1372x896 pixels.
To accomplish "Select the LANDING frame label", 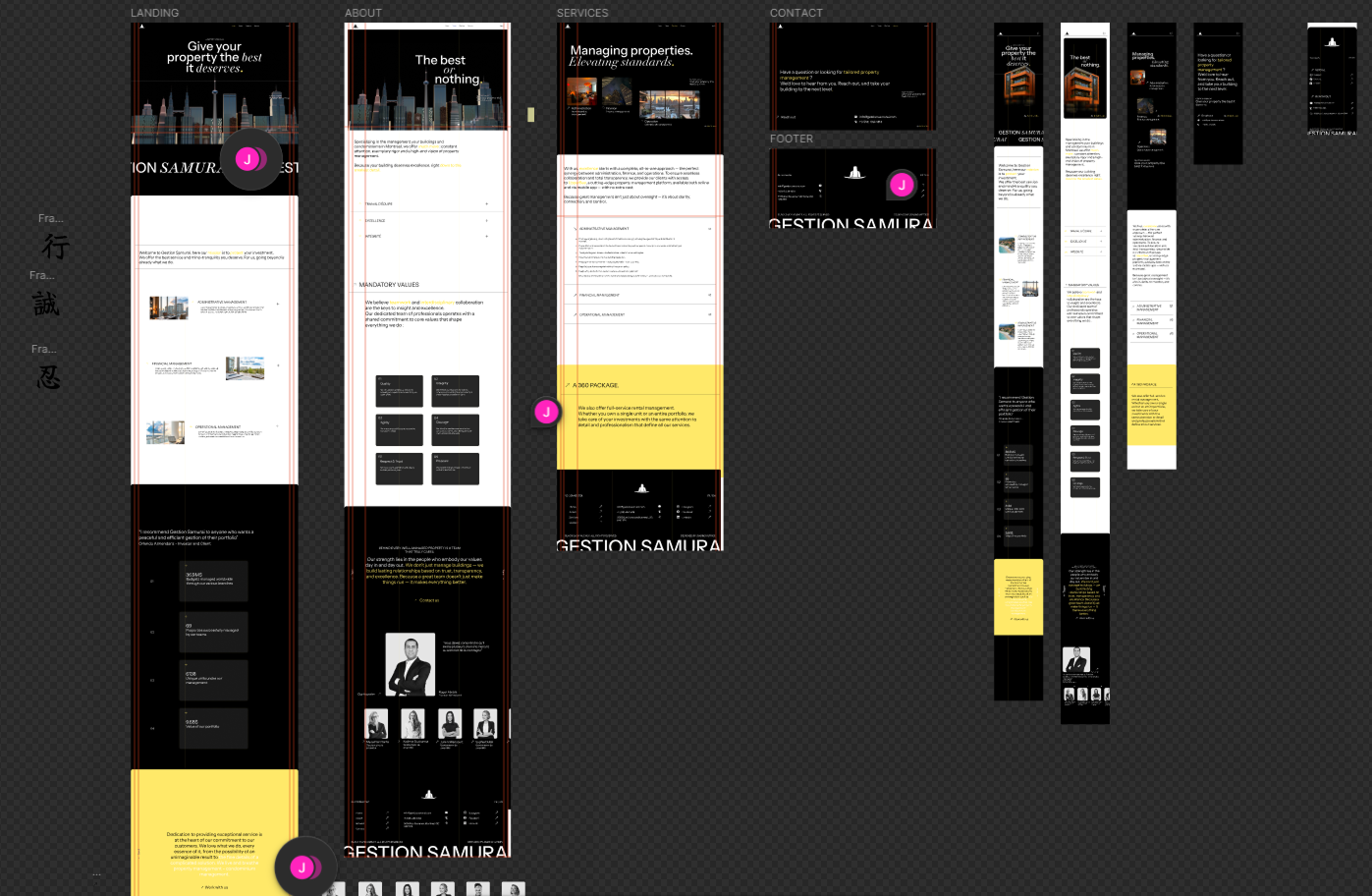I will pyautogui.click(x=155, y=13).
